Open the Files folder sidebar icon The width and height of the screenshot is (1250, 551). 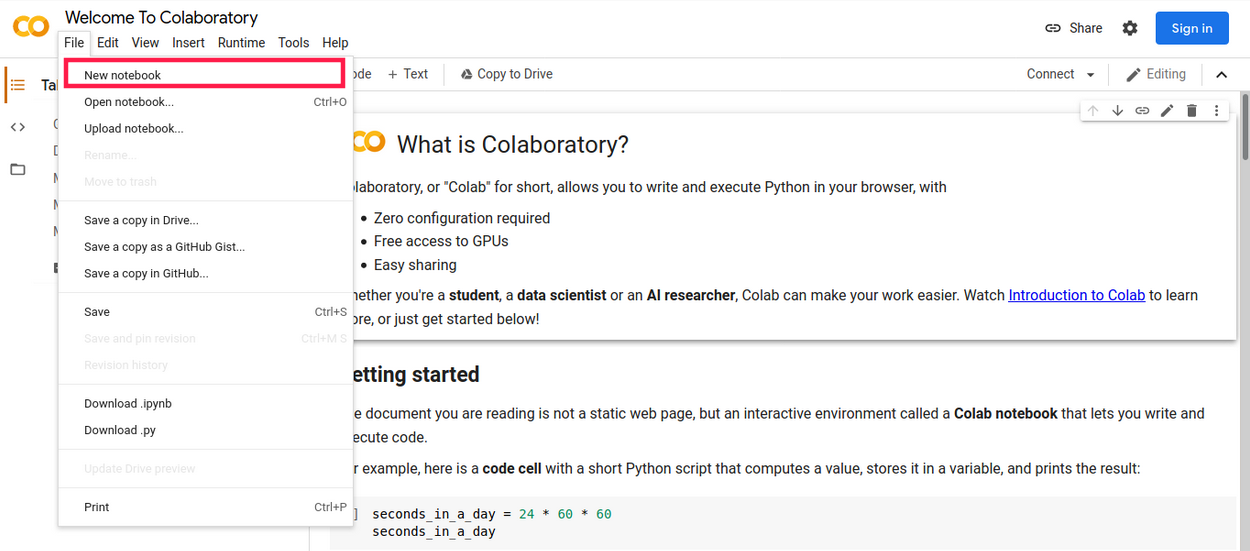[x=18, y=169]
